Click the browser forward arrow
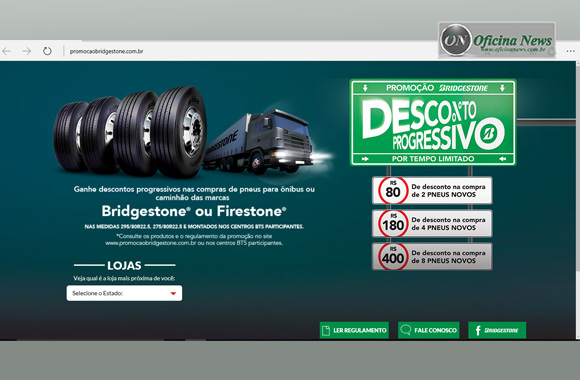 27,51
